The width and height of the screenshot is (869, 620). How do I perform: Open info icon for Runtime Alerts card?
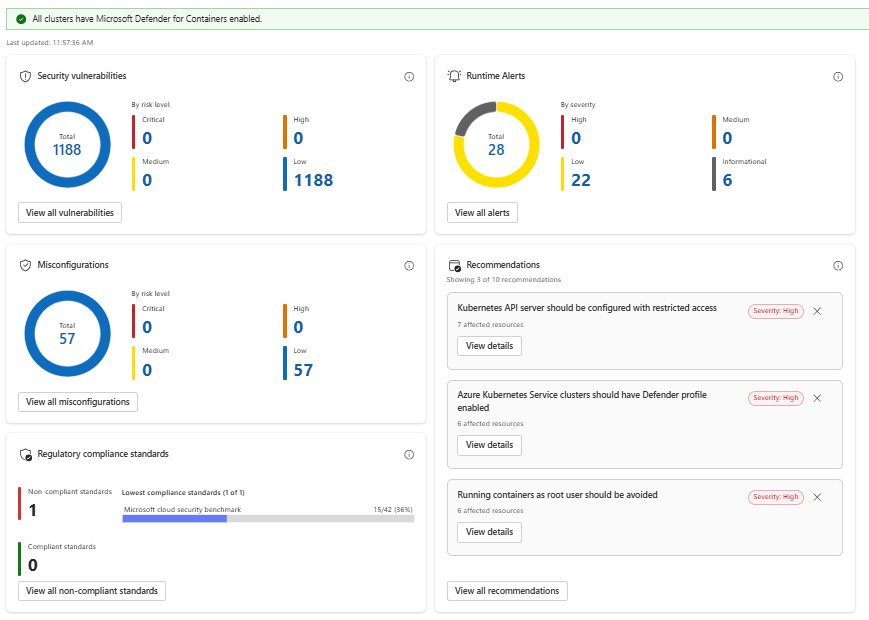pyautogui.click(x=838, y=76)
